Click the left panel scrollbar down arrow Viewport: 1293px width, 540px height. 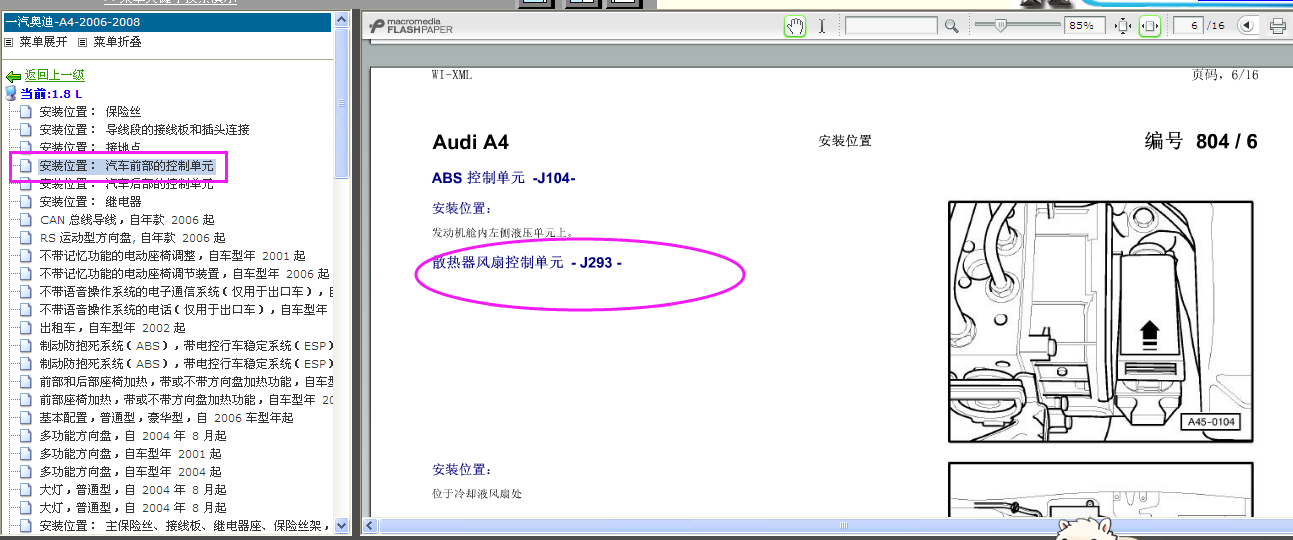click(341, 525)
